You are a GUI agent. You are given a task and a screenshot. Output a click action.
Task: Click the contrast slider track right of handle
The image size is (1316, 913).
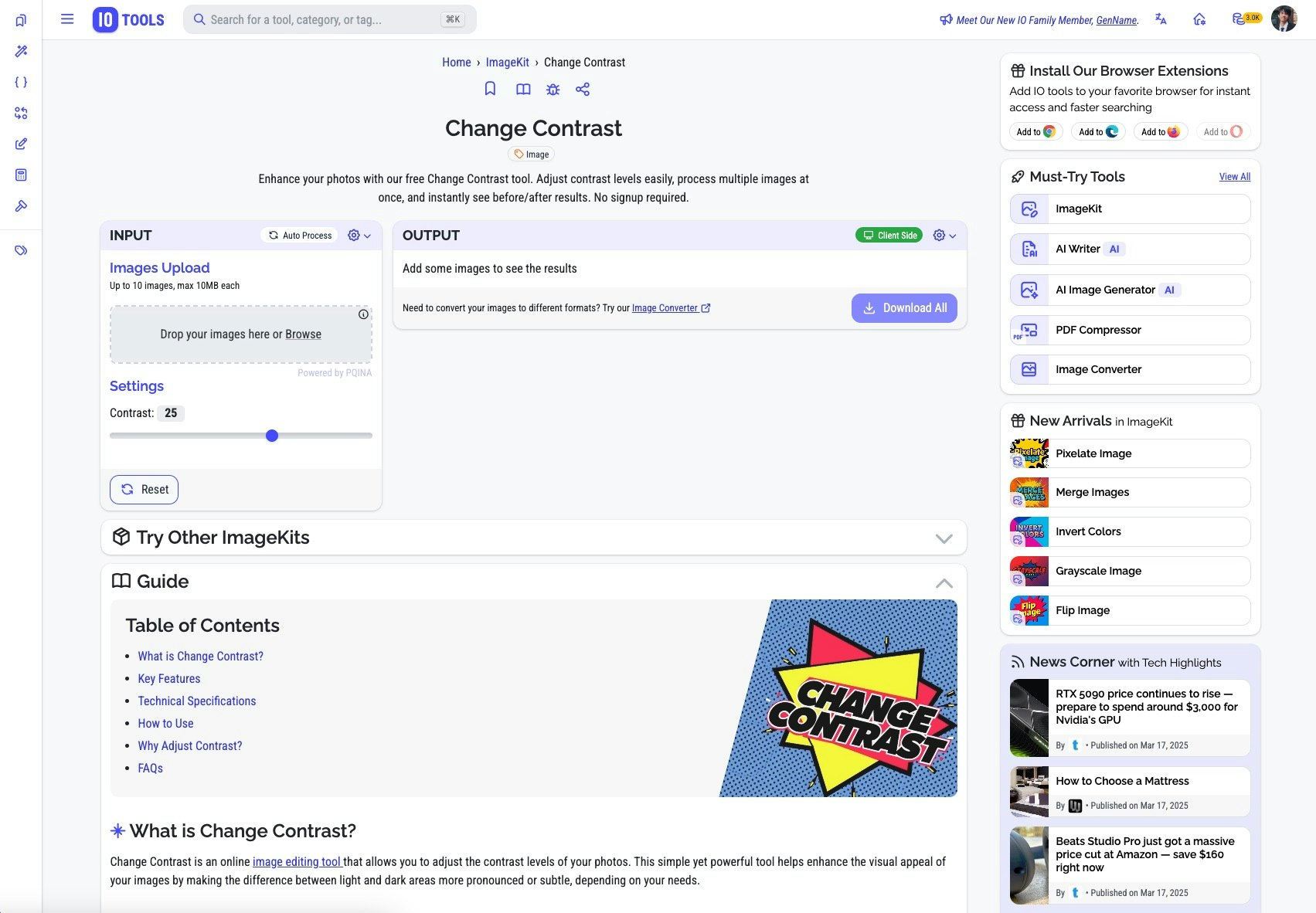tap(325, 436)
